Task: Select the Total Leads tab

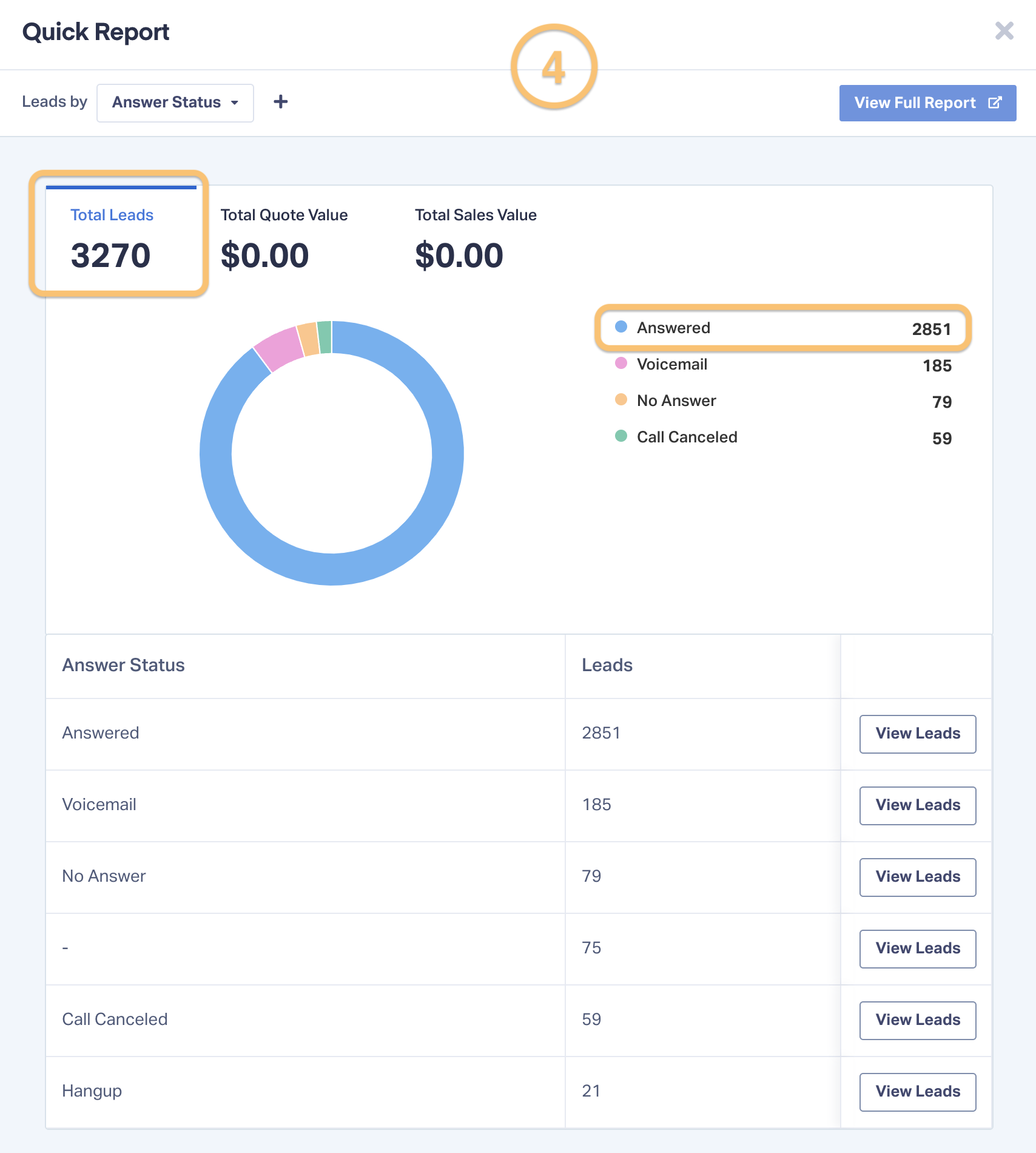Action: point(121,238)
